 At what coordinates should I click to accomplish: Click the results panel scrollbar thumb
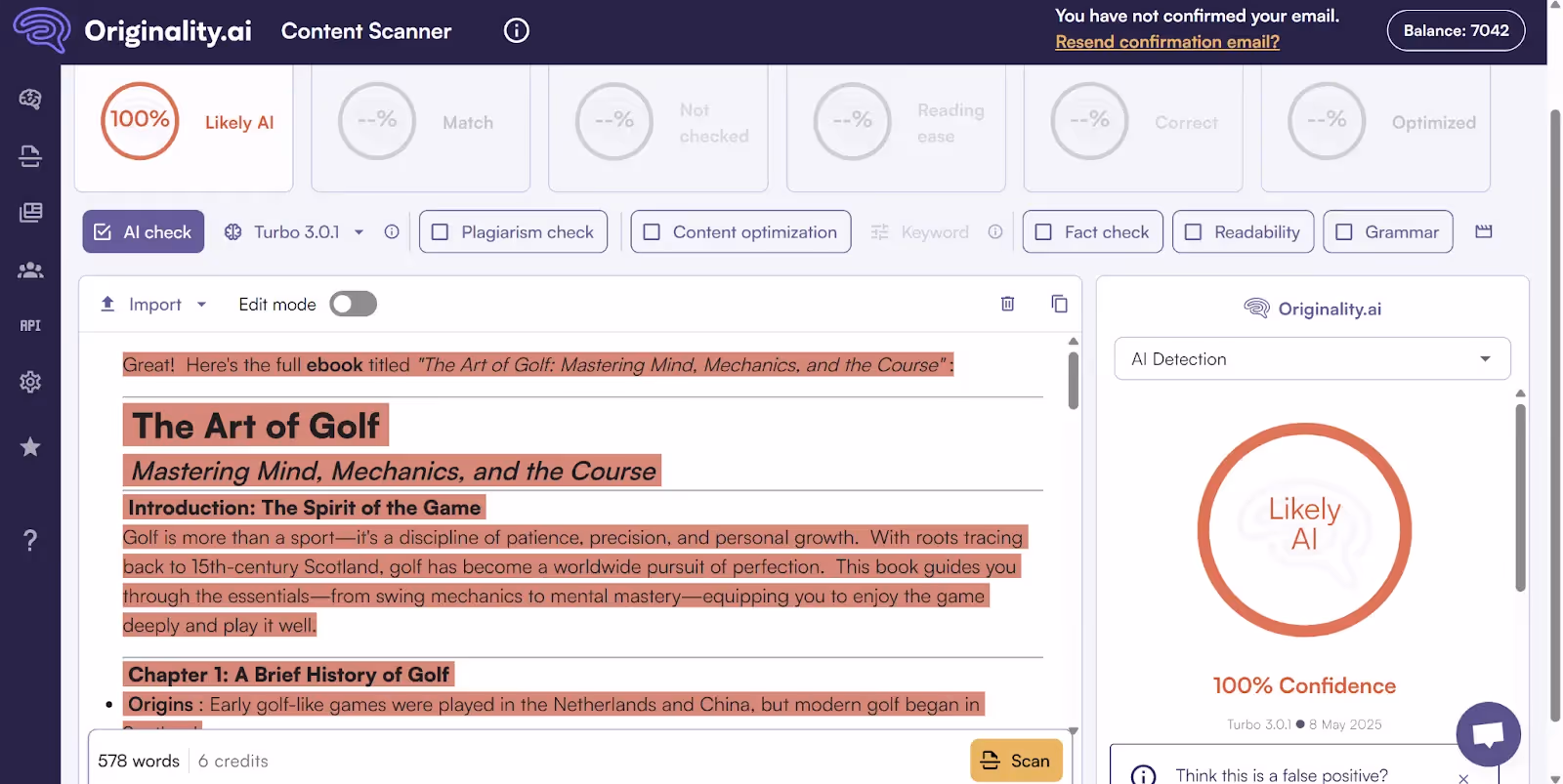point(1520,498)
